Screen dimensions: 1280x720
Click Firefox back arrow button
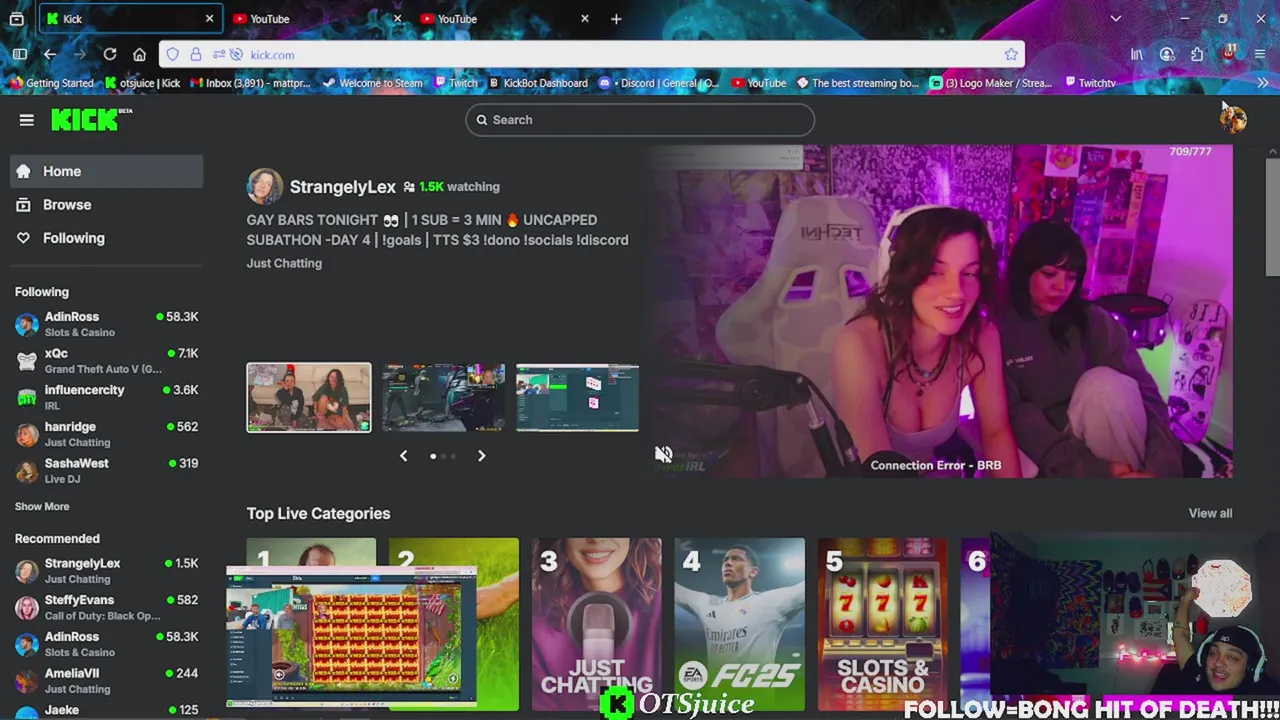50,55
